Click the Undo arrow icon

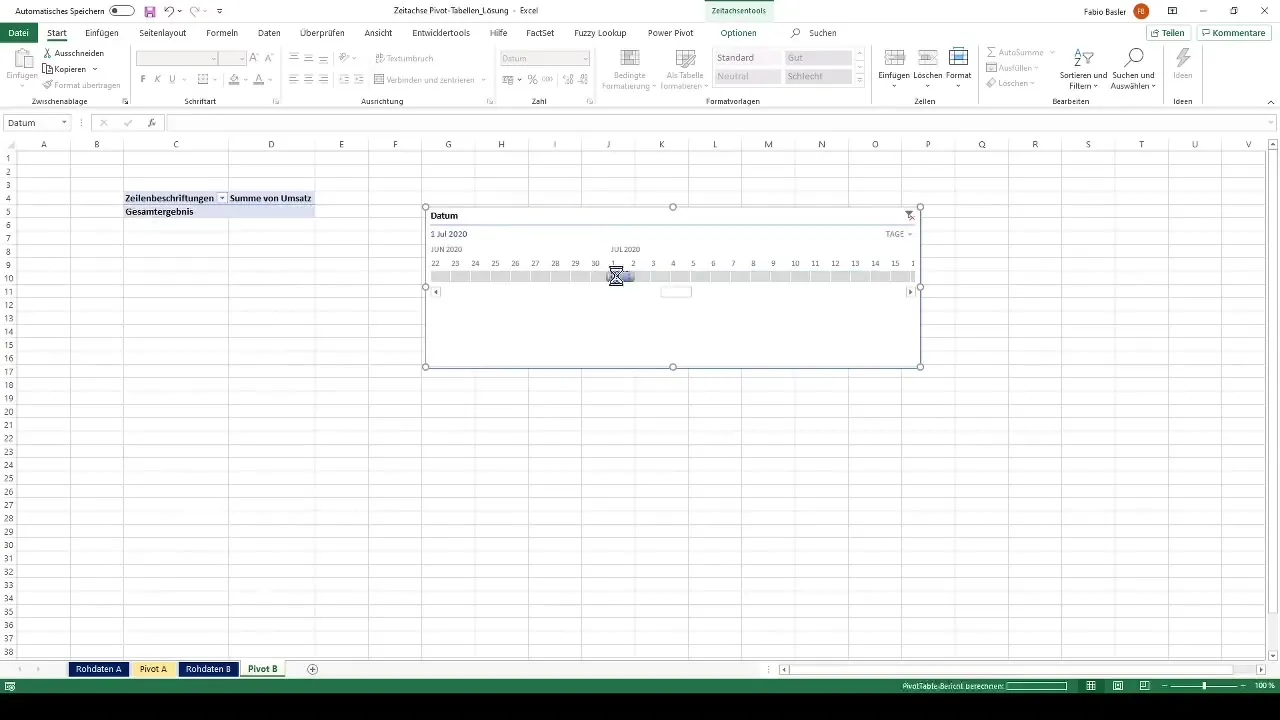[169, 11]
